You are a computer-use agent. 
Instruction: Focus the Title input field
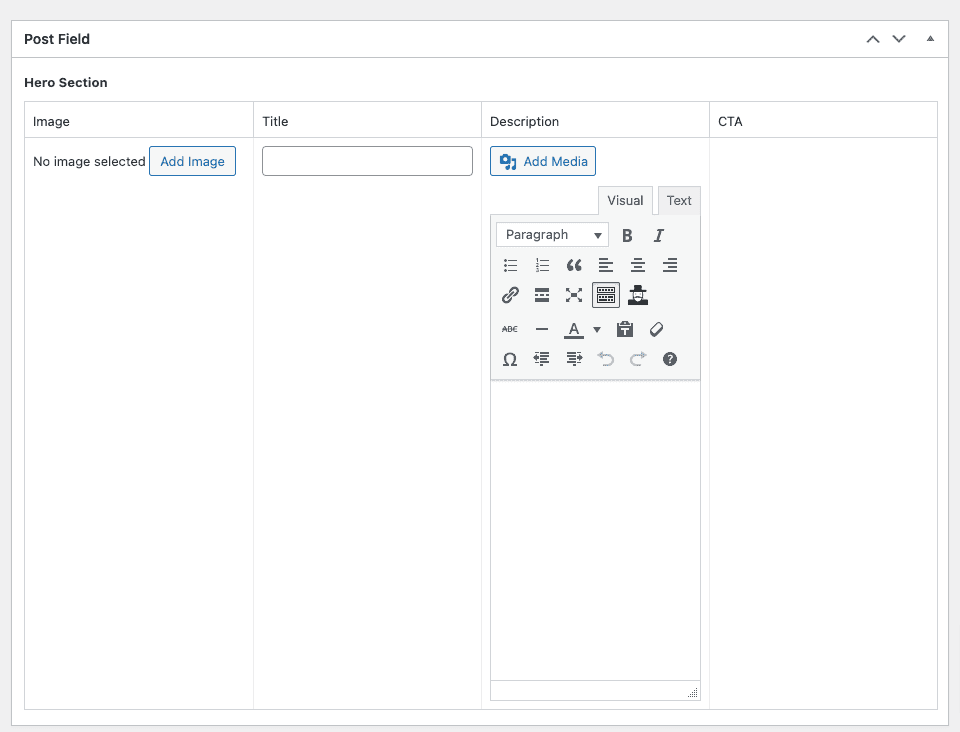[367, 161]
